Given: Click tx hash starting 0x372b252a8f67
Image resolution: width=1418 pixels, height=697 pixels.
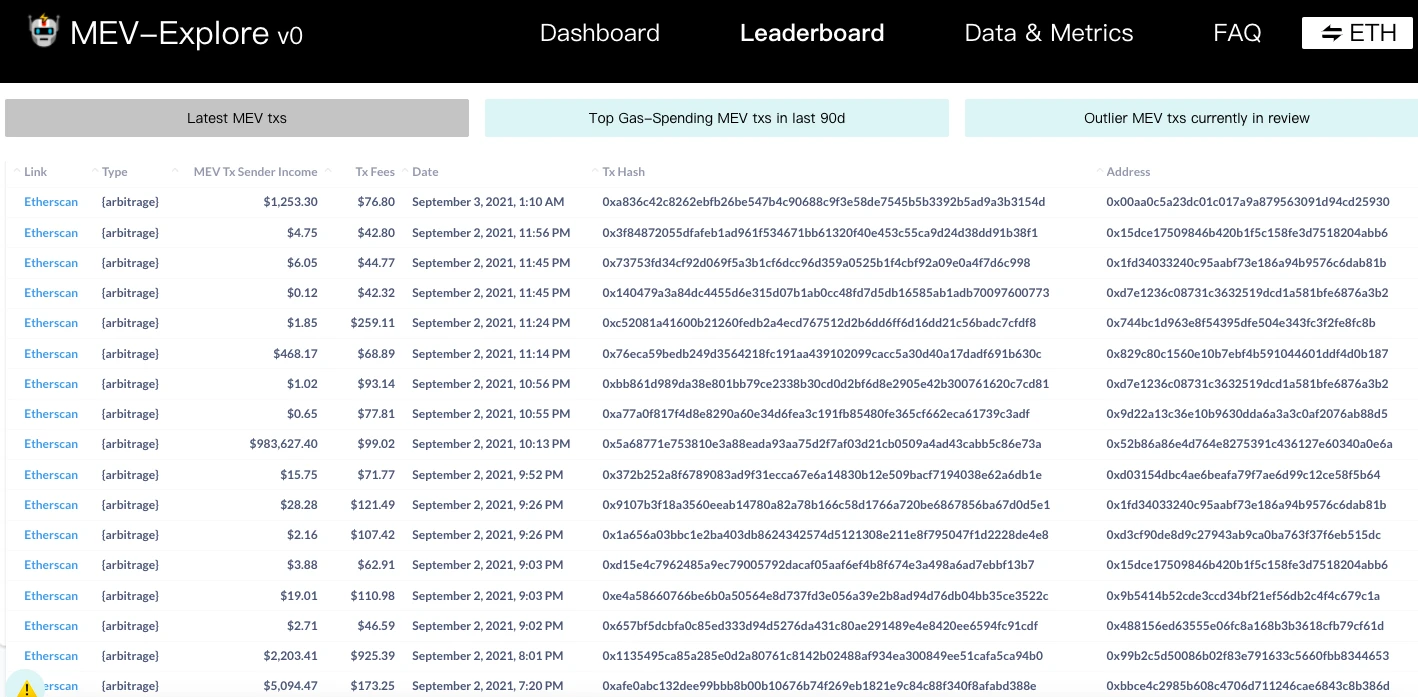Looking at the screenshot, I should (x=822, y=475).
